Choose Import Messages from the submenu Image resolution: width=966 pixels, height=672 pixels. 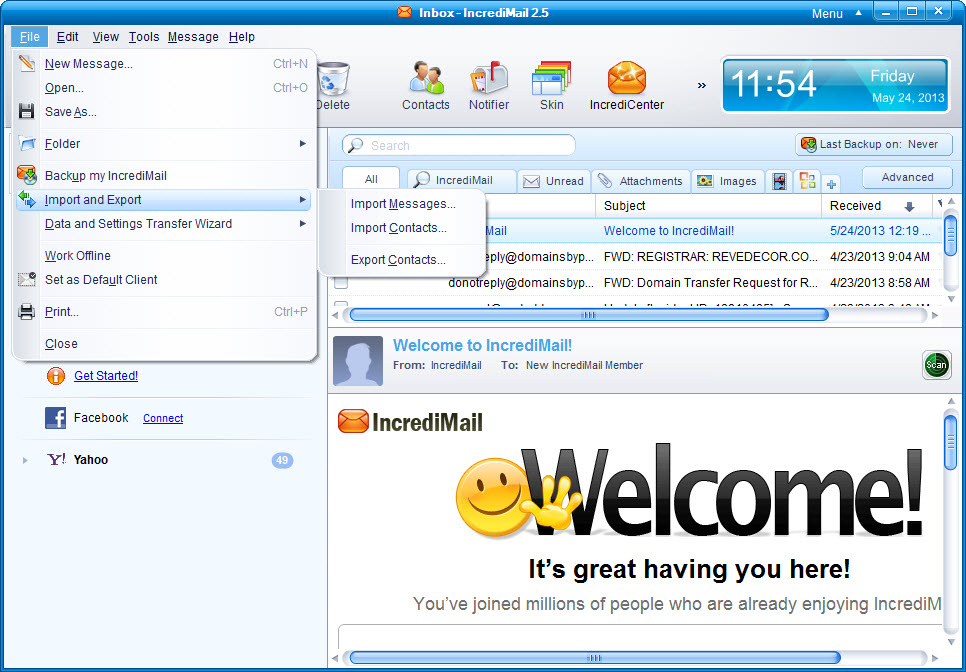click(403, 204)
